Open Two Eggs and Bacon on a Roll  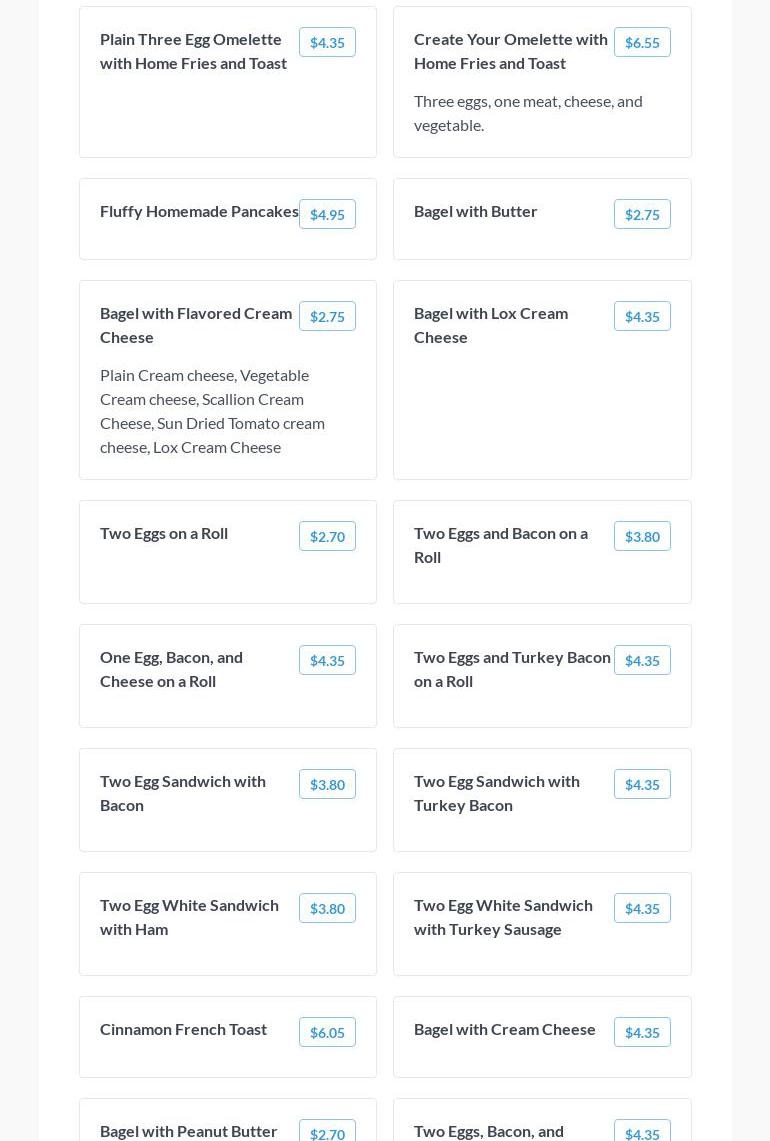[501, 545]
